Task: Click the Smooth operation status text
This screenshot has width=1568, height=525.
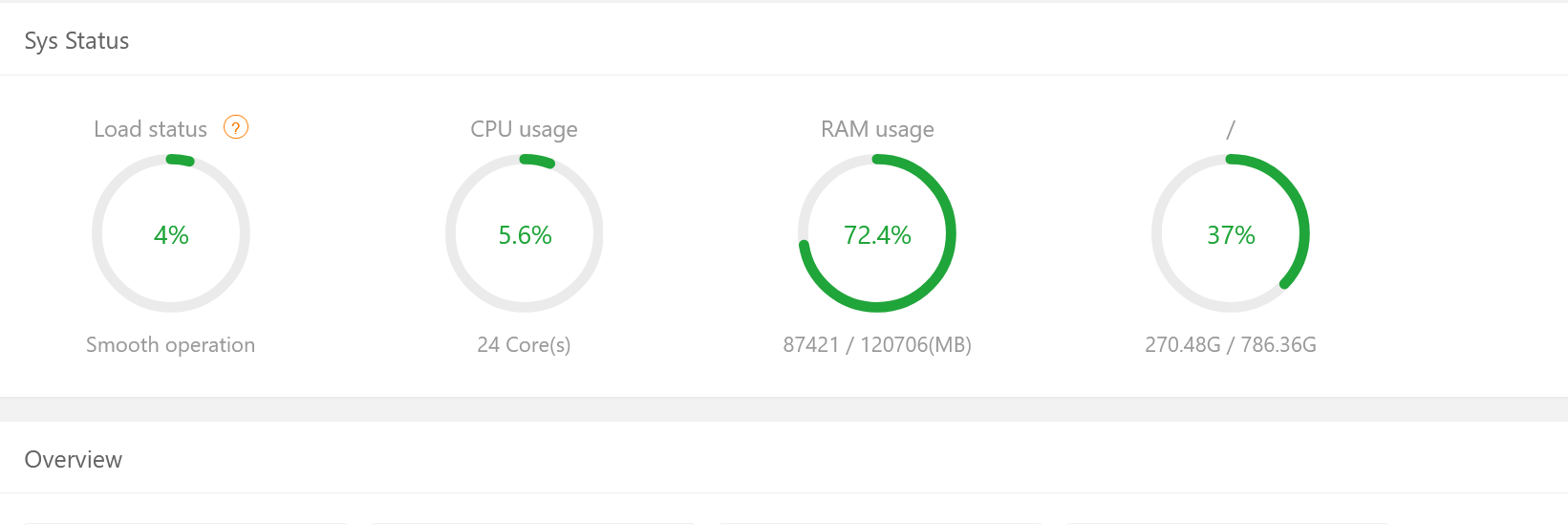Action: click(170, 345)
